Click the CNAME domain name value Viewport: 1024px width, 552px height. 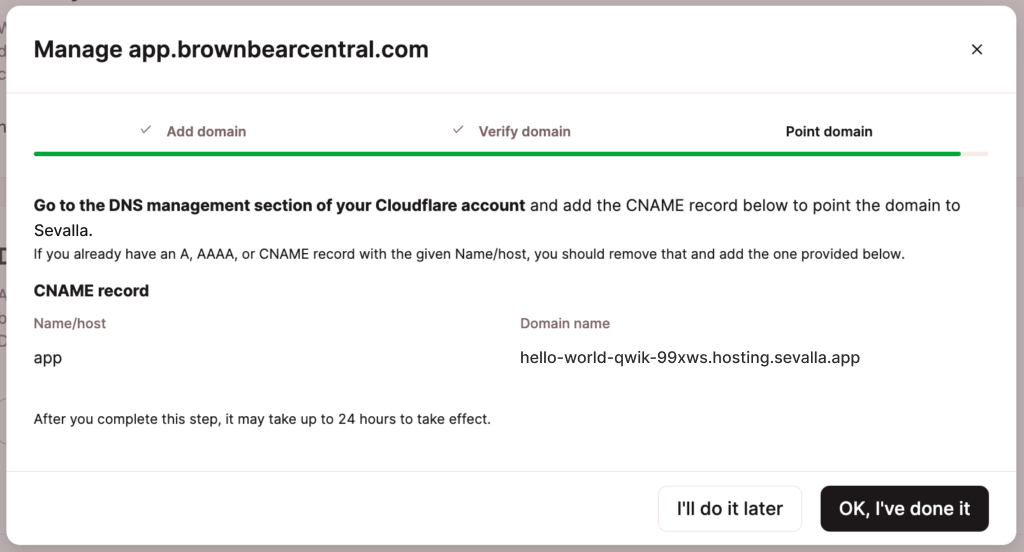click(689, 357)
